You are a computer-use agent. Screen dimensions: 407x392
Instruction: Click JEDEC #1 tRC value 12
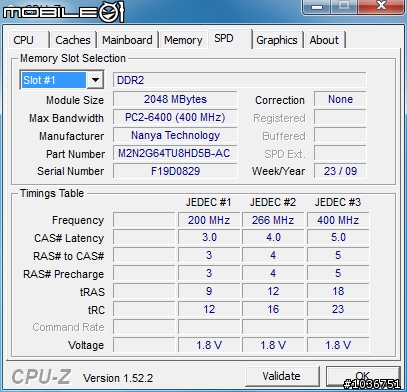[x=209, y=309]
